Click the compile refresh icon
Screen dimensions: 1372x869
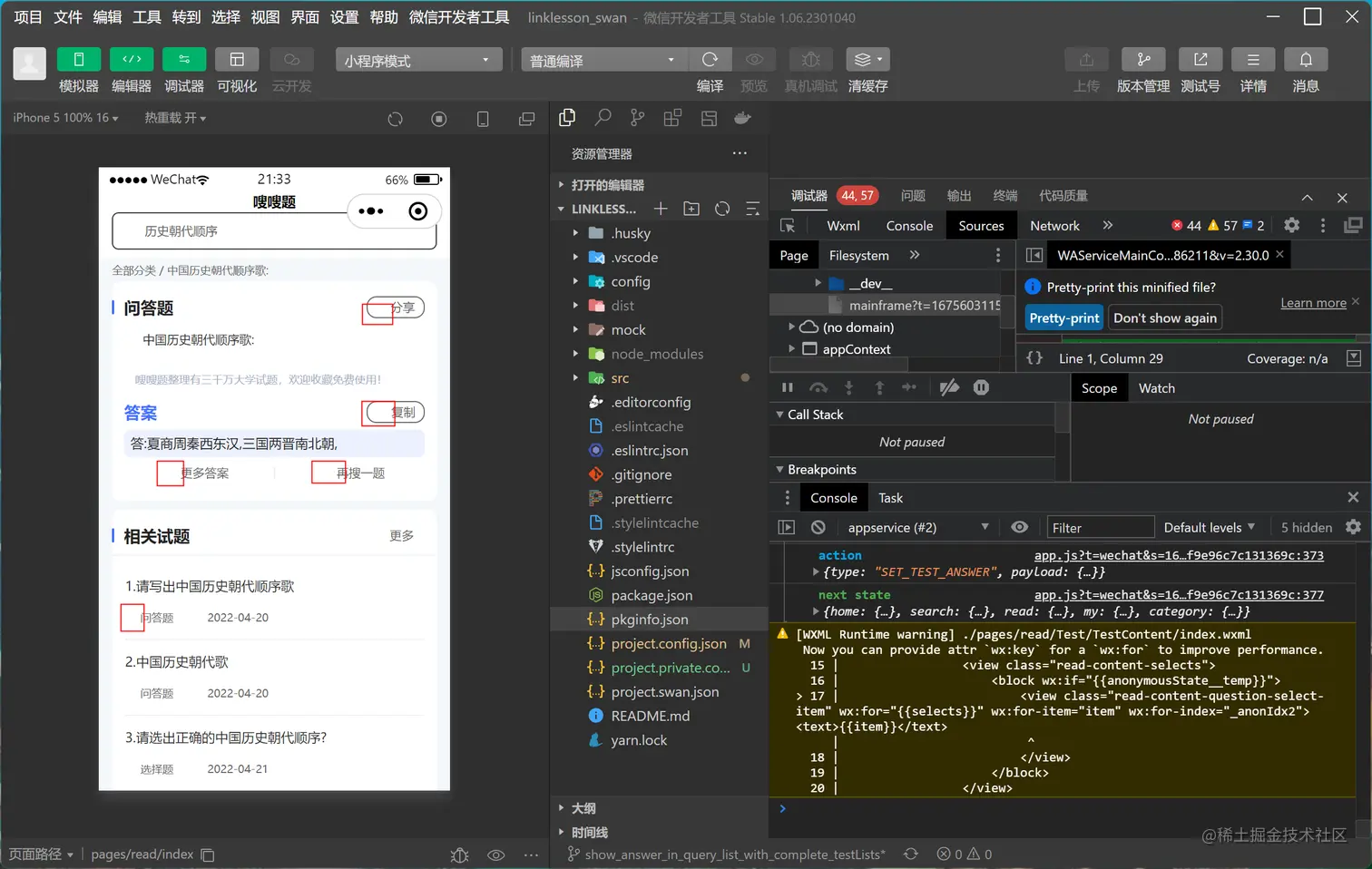[x=710, y=59]
